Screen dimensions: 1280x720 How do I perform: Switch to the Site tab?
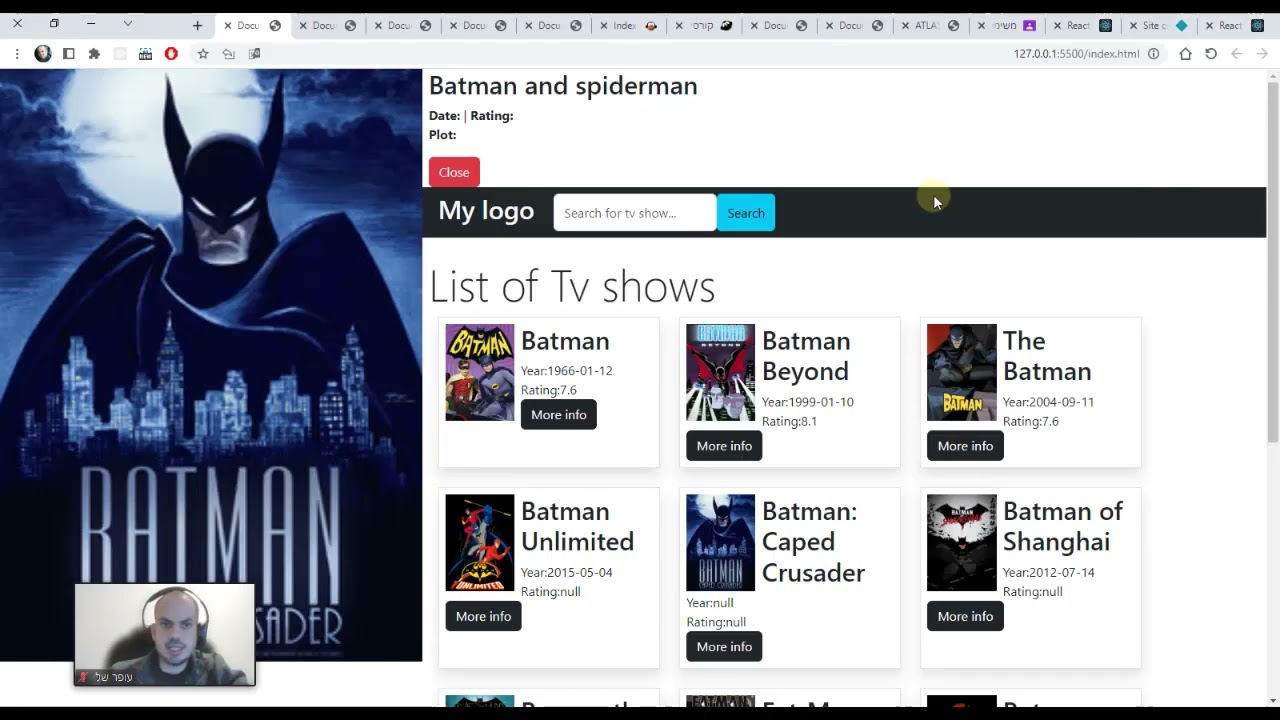click(x=1161, y=26)
